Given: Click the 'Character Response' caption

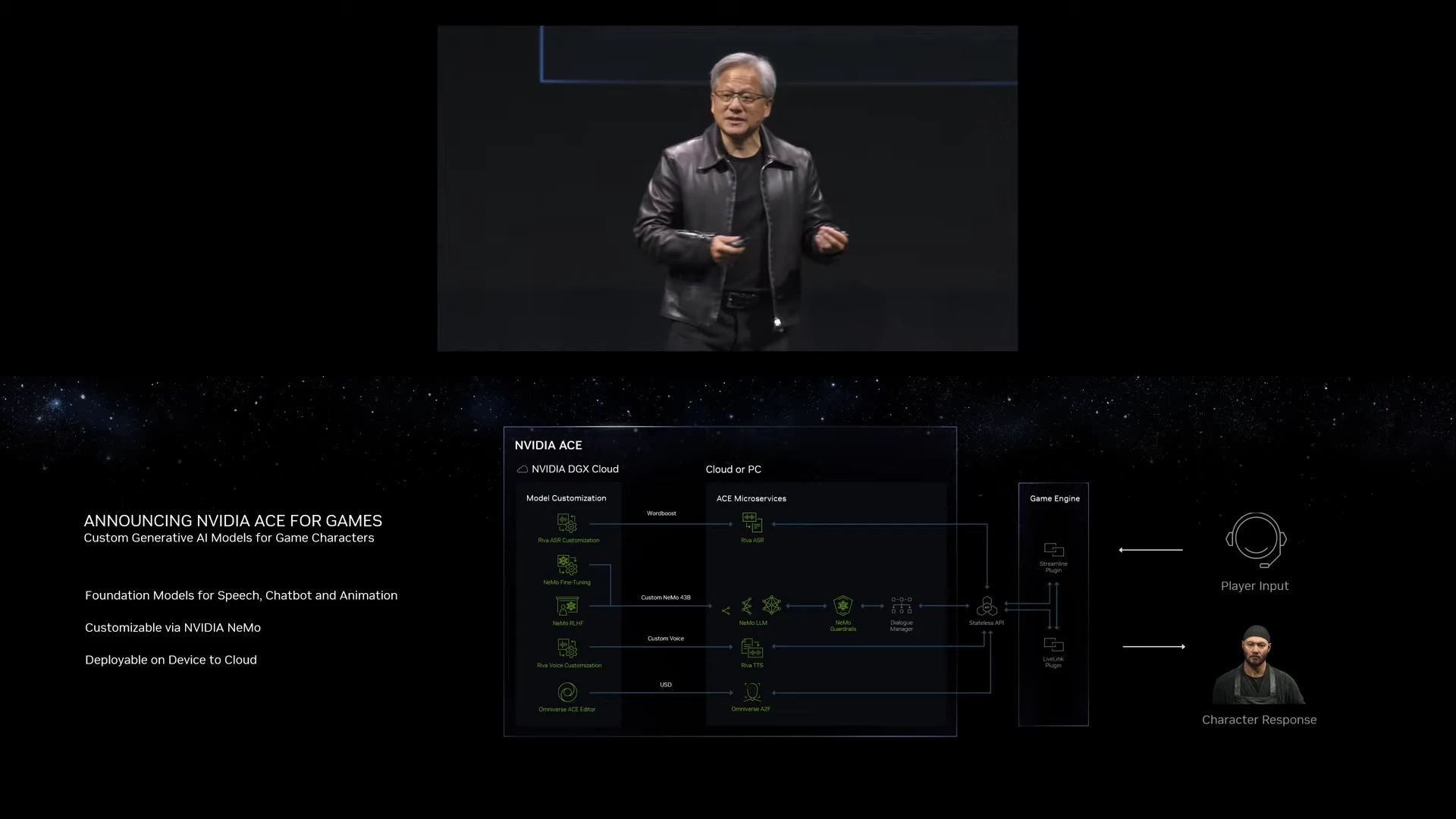Looking at the screenshot, I should 1260,720.
